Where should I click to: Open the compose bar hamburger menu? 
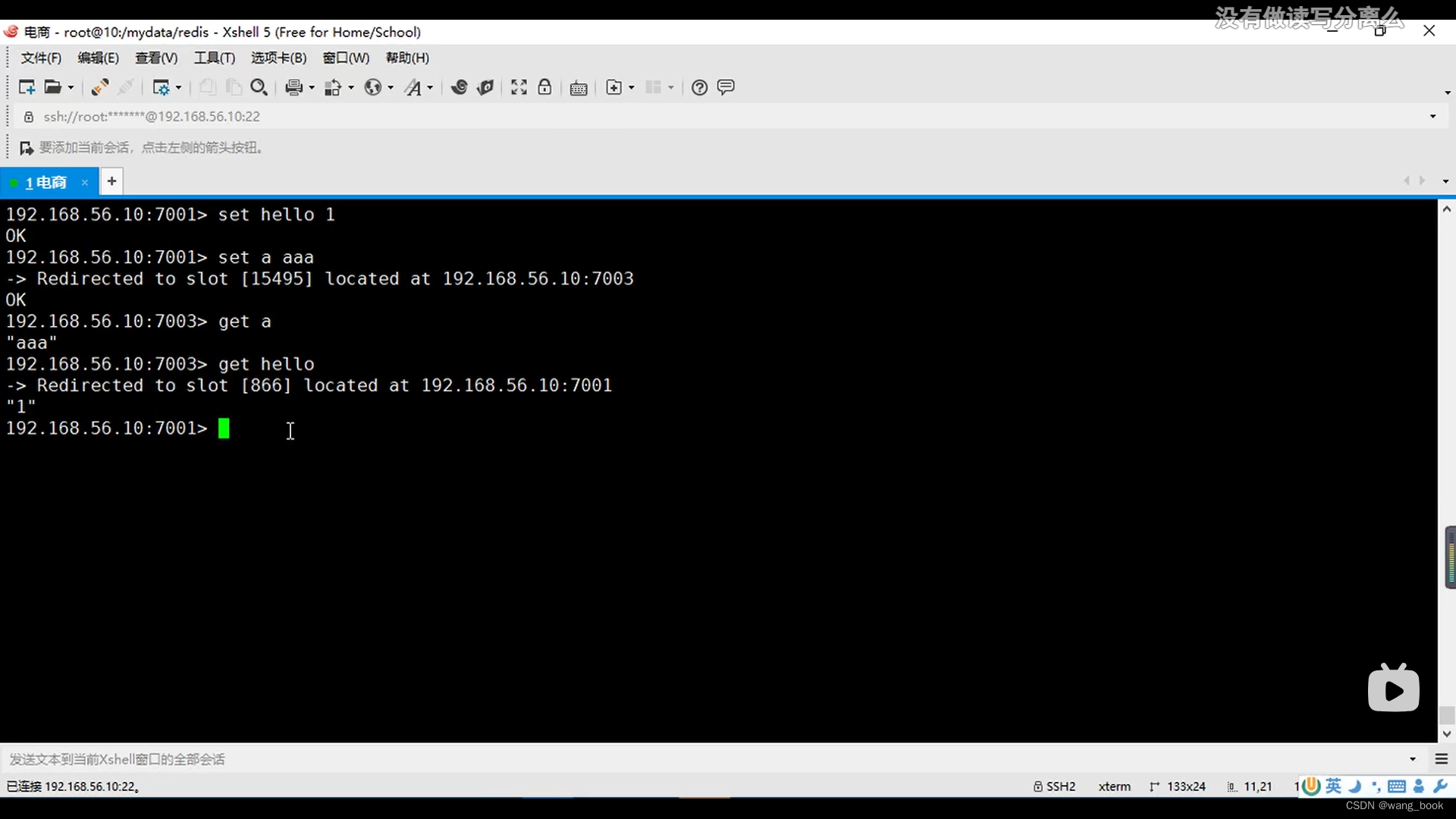pos(1442,759)
